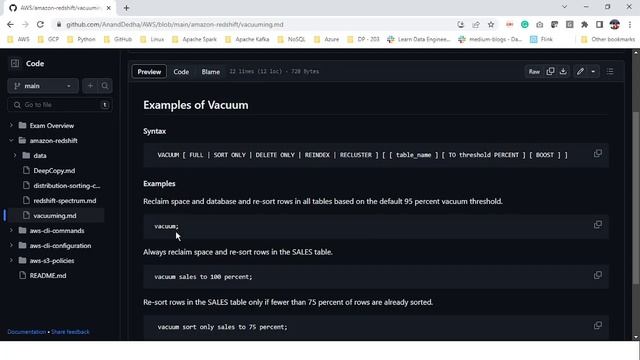Edit this file pencil icon
Screen dimensions: 640x360
click(x=580, y=71)
